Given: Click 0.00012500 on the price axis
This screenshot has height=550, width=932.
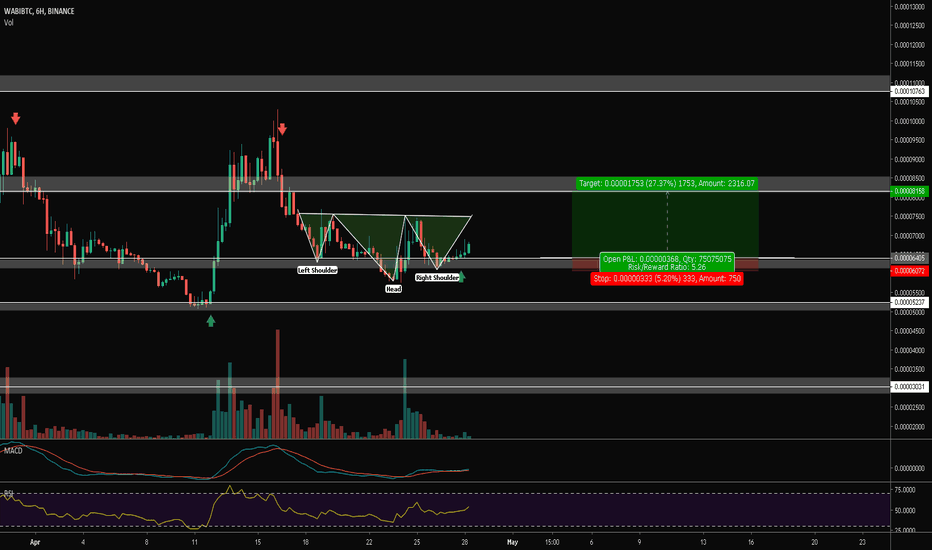Looking at the screenshot, I should click(910, 26).
